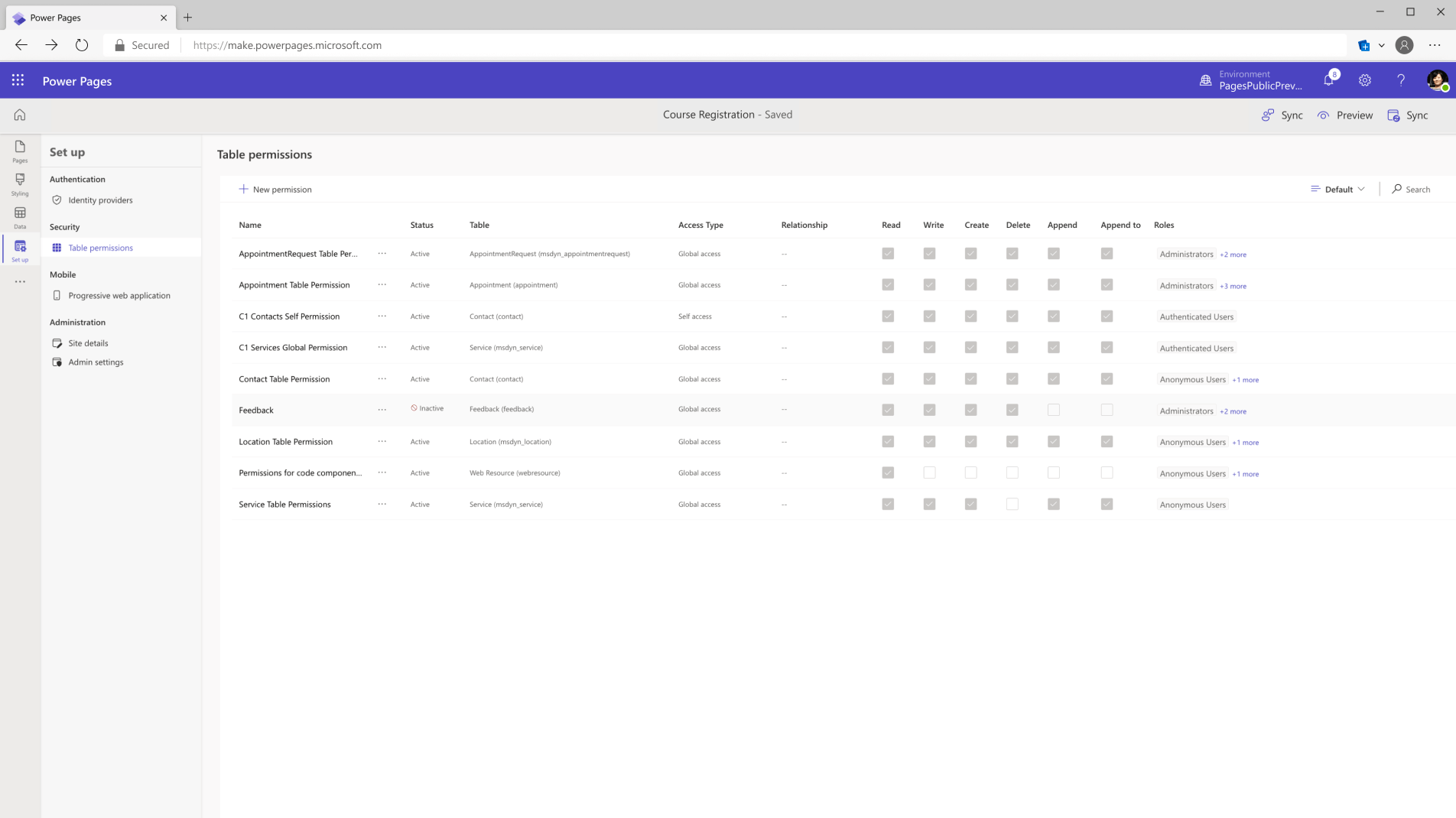Sort by the Access Type column header
This screenshot has height=818, width=1456.
700,225
